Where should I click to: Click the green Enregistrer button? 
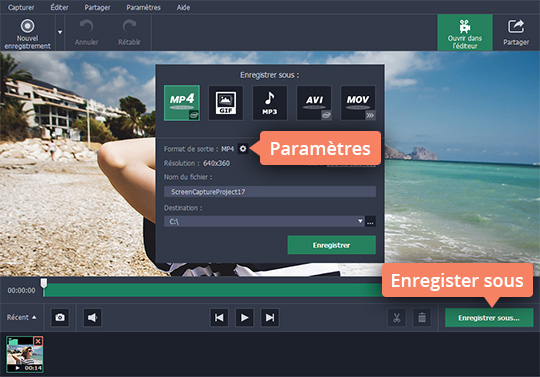[x=332, y=245]
